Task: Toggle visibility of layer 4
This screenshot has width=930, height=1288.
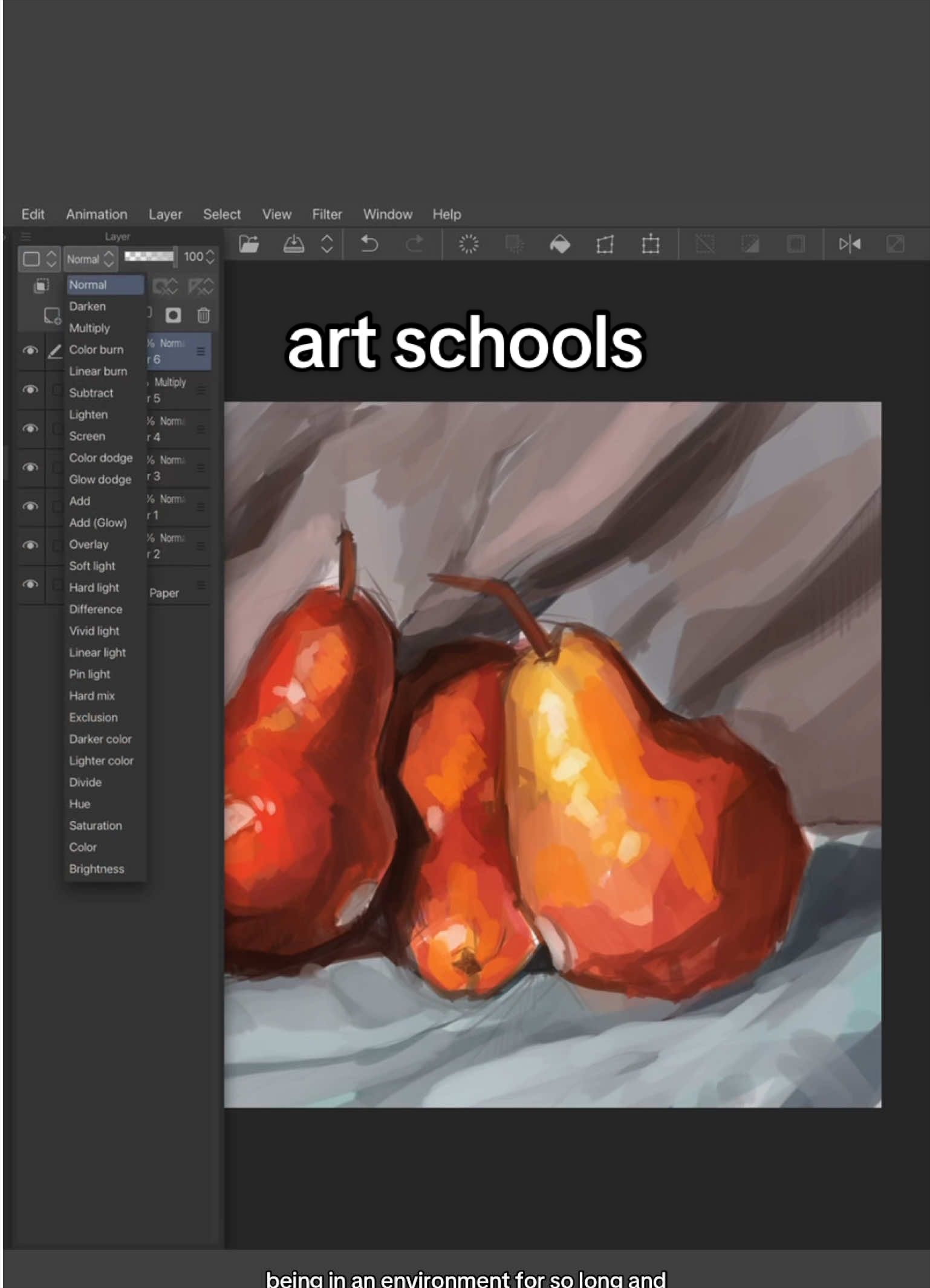Action: [30, 429]
